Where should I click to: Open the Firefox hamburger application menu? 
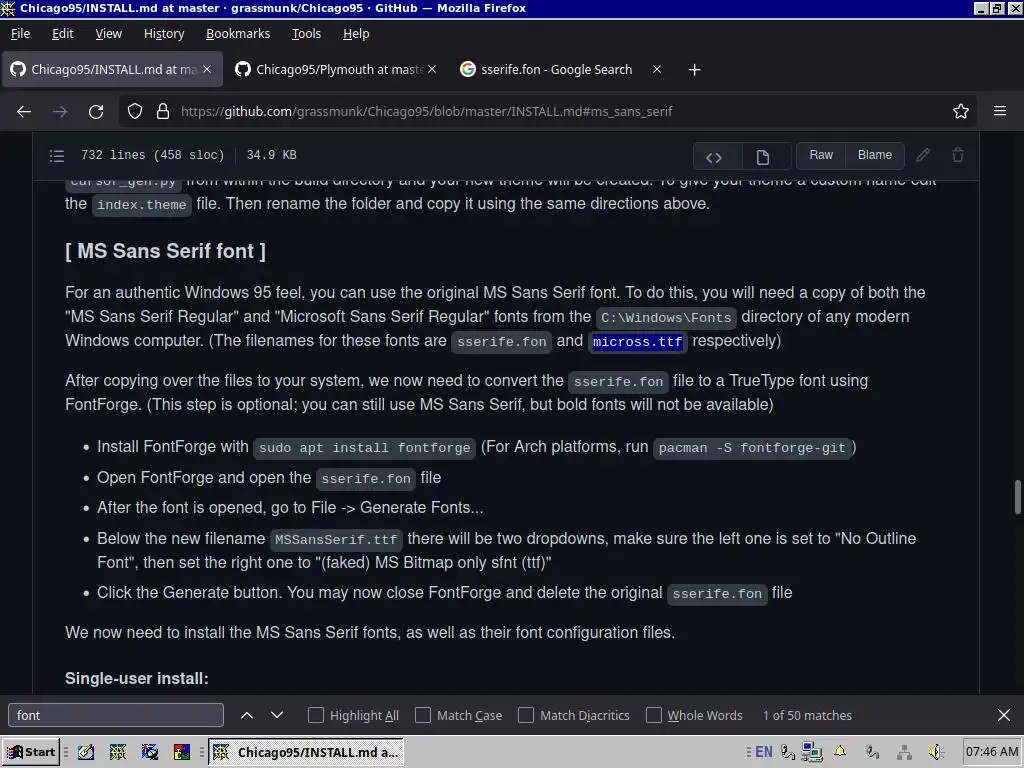tap(1000, 111)
